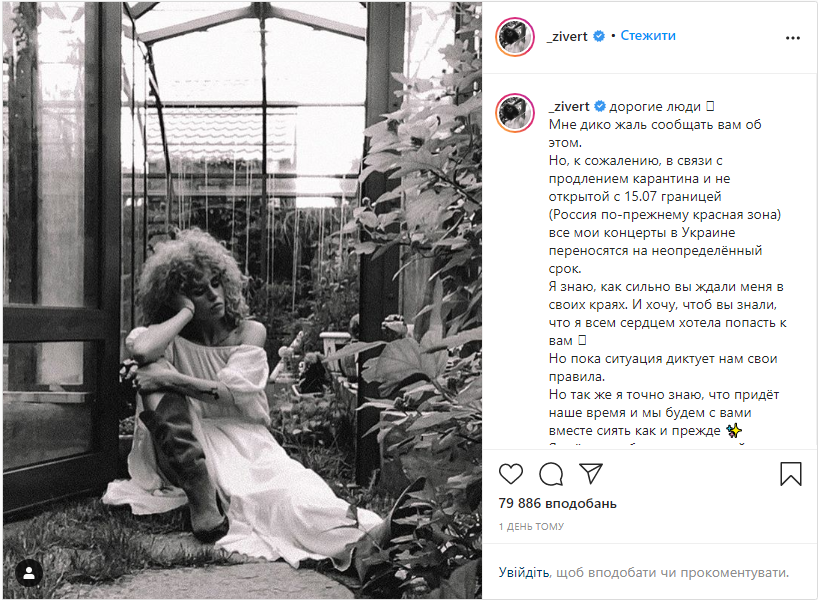818x600 pixels.
Task: Open the _zivert username in the header
Action: pyautogui.click(x=567, y=36)
